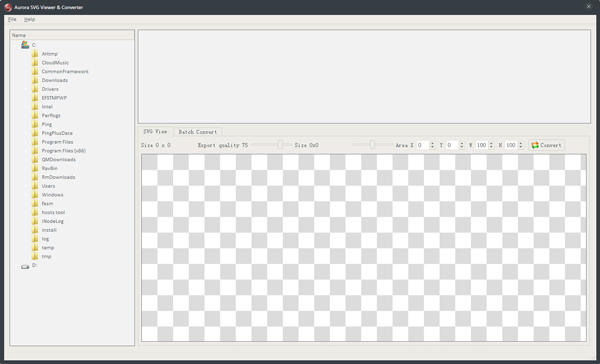
Task: Click the CloudMusic folder icon
Action: [x=35, y=62]
